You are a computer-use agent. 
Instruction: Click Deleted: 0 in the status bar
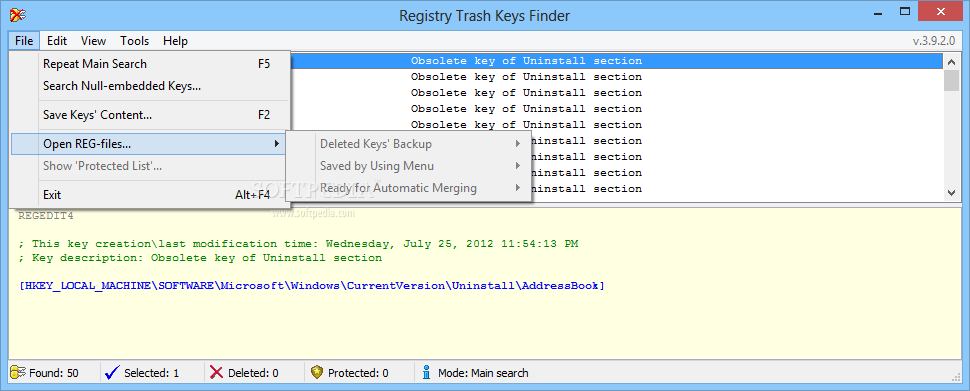(253, 373)
